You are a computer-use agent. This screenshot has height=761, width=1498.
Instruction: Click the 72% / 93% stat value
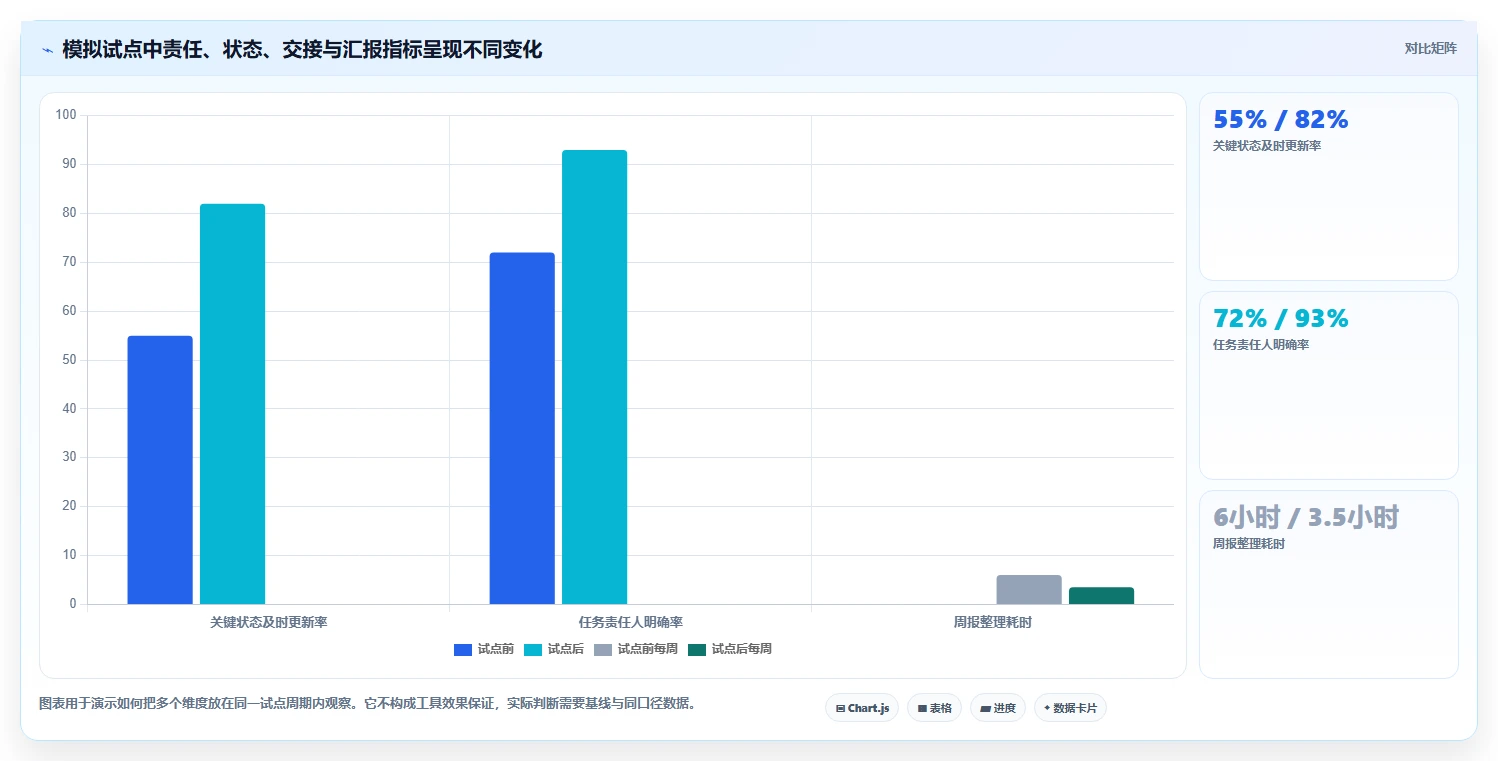(1280, 319)
